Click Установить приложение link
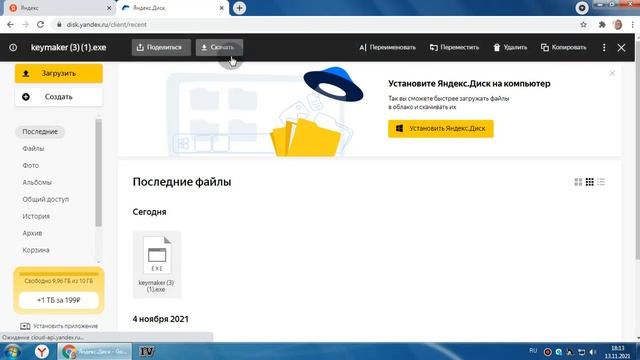The width and height of the screenshot is (640, 360). pos(59,326)
